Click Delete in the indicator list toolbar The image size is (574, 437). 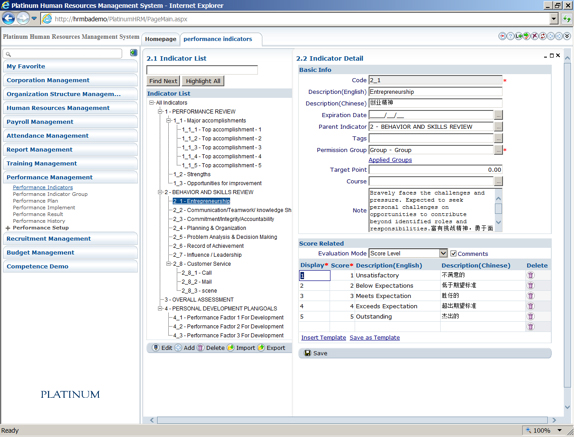(x=211, y=348)
